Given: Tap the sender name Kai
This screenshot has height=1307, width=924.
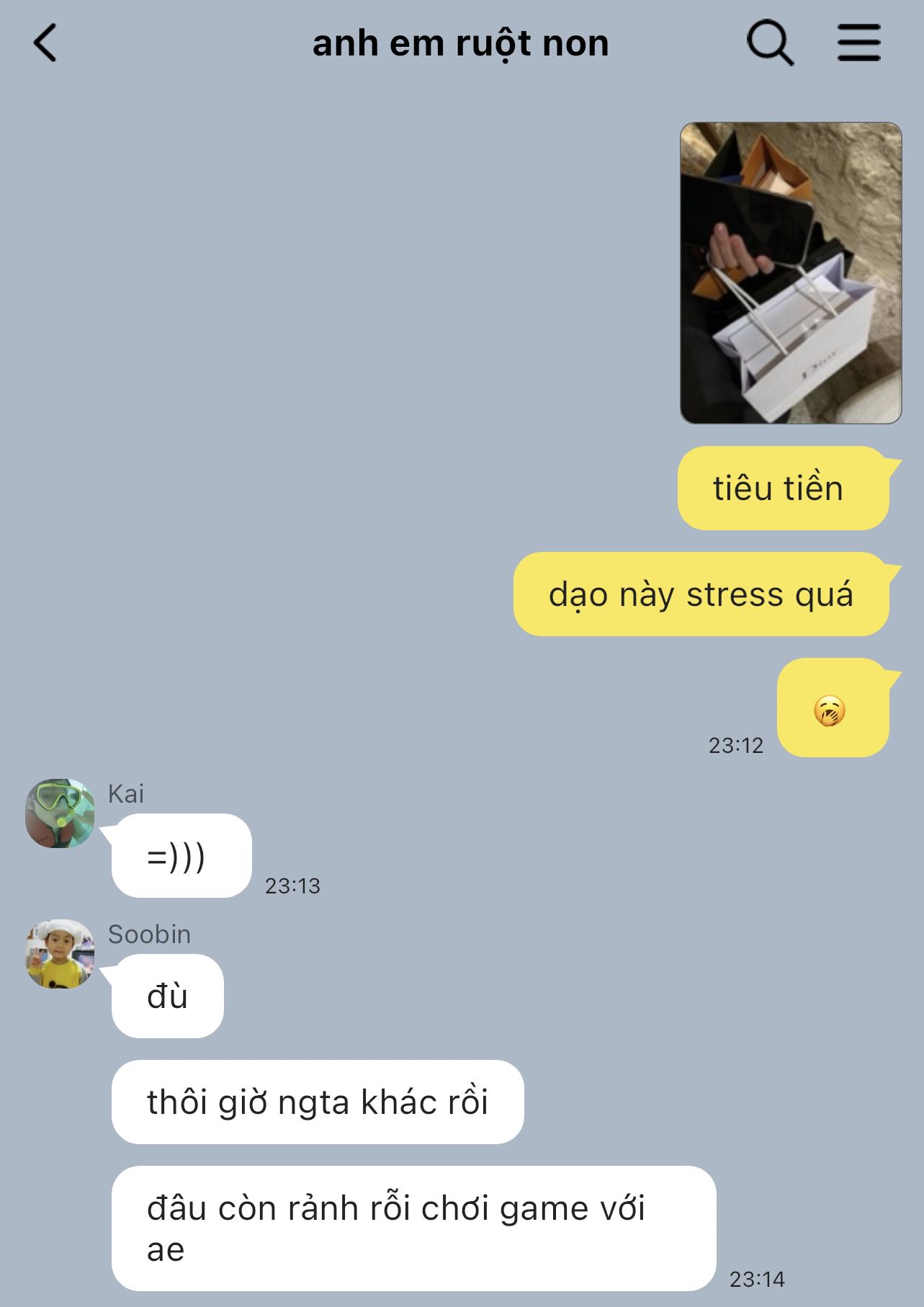Looking at the screenshot, I should [x=126, y=793].
